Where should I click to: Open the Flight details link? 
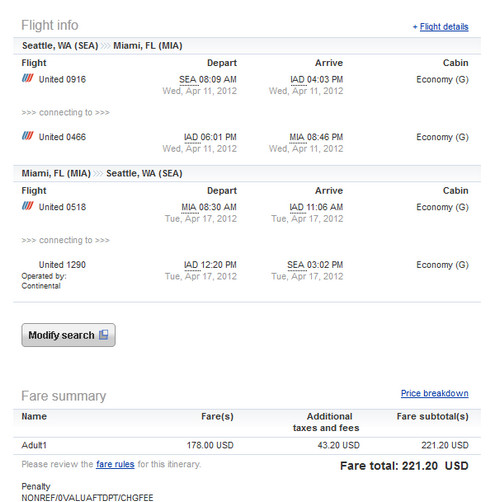point(444,27)
